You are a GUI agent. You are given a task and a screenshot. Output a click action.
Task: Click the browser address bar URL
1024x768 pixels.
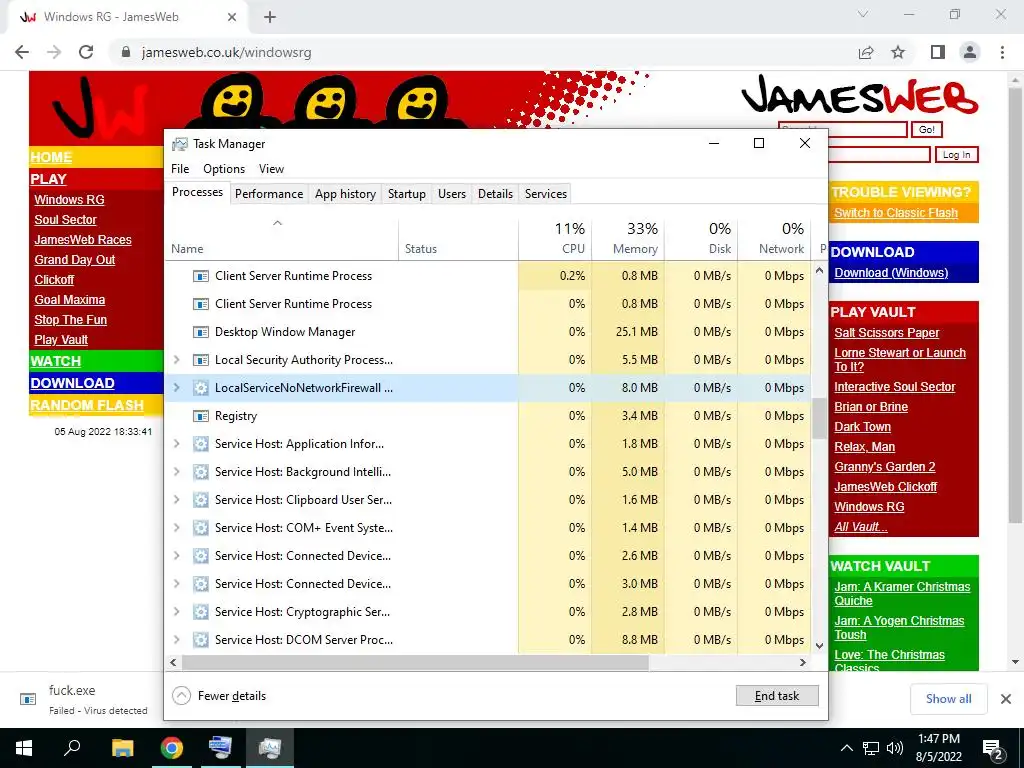(x=227, y=52)
